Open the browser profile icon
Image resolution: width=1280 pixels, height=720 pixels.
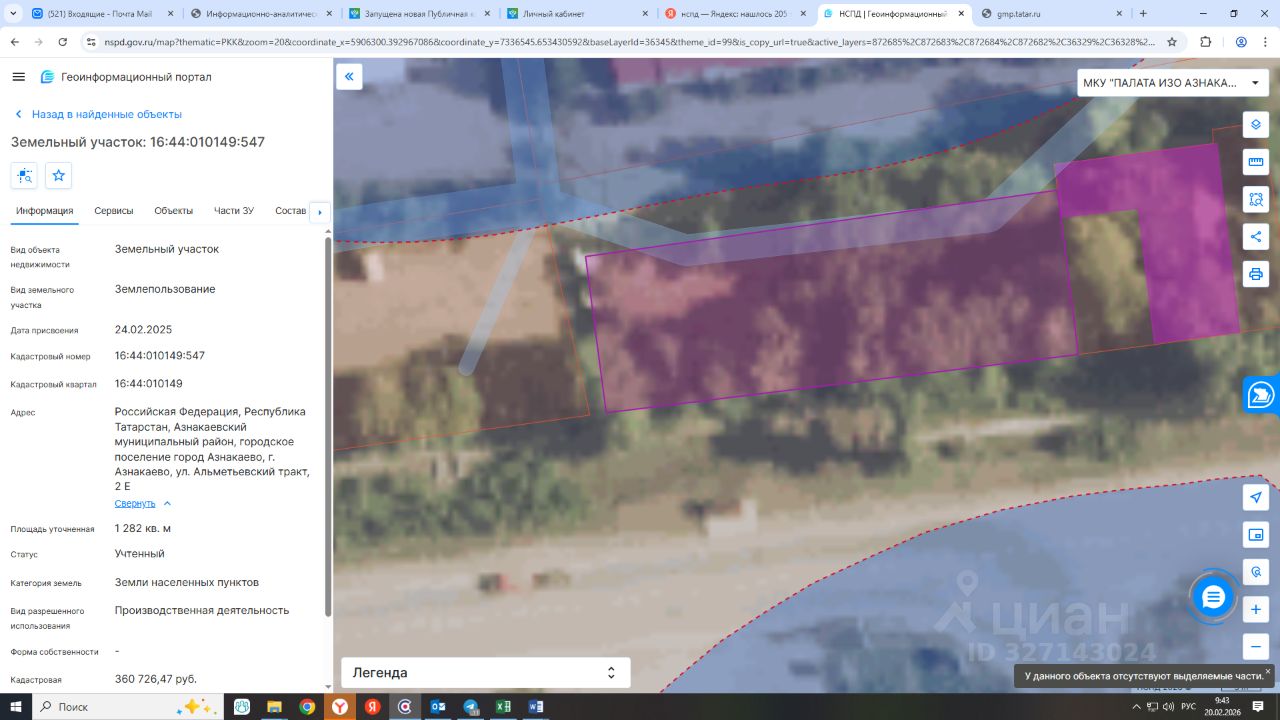point(1241,42)
